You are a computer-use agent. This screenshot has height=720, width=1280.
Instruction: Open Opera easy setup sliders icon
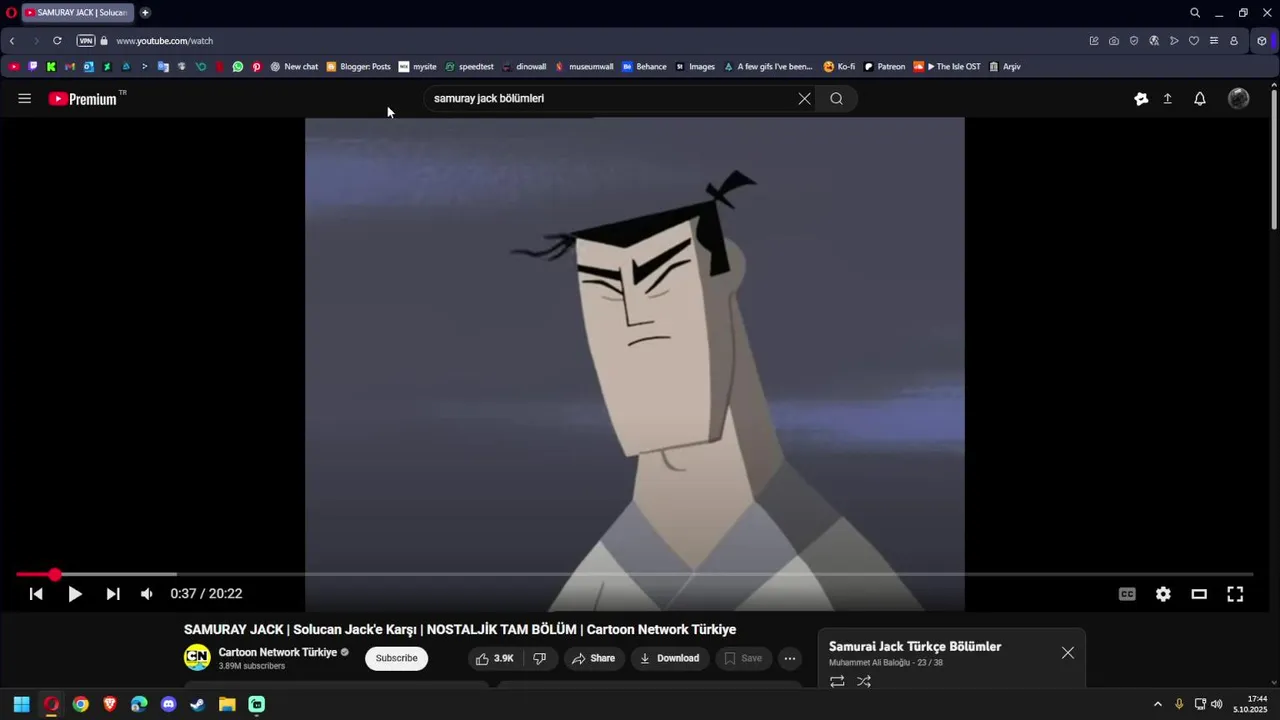pyautogui.click(x=1214, y=41)
